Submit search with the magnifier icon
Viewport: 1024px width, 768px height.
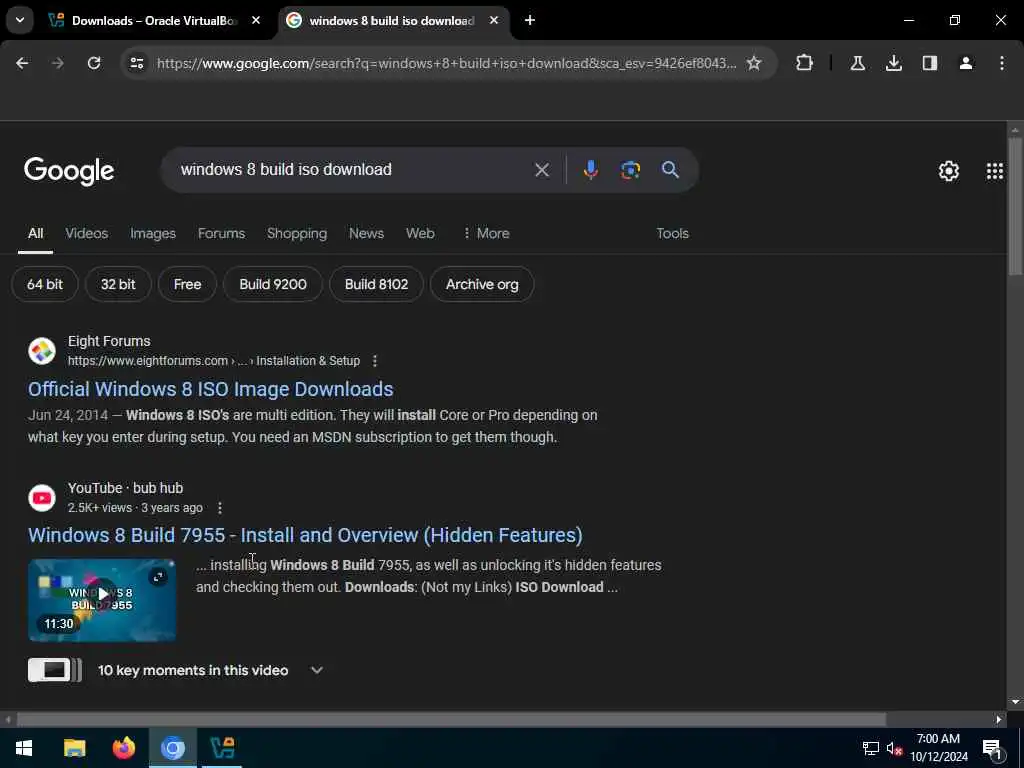click(670, 170)
